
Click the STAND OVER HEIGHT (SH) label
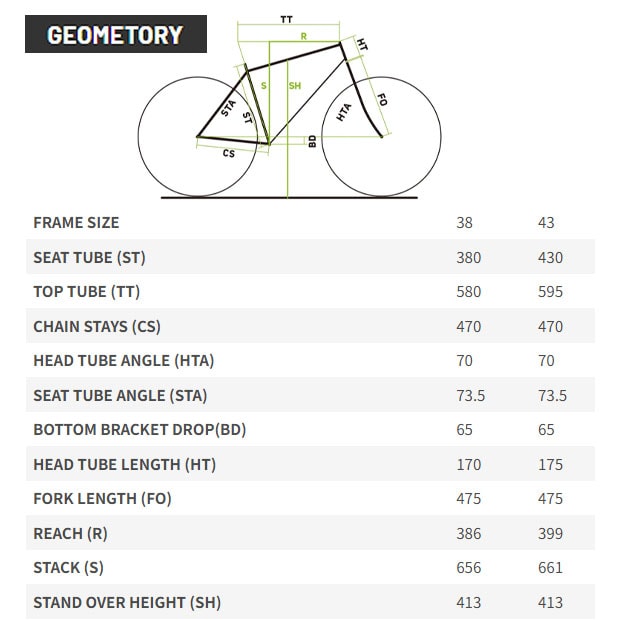pyautogui.click(x=127, y=602)
